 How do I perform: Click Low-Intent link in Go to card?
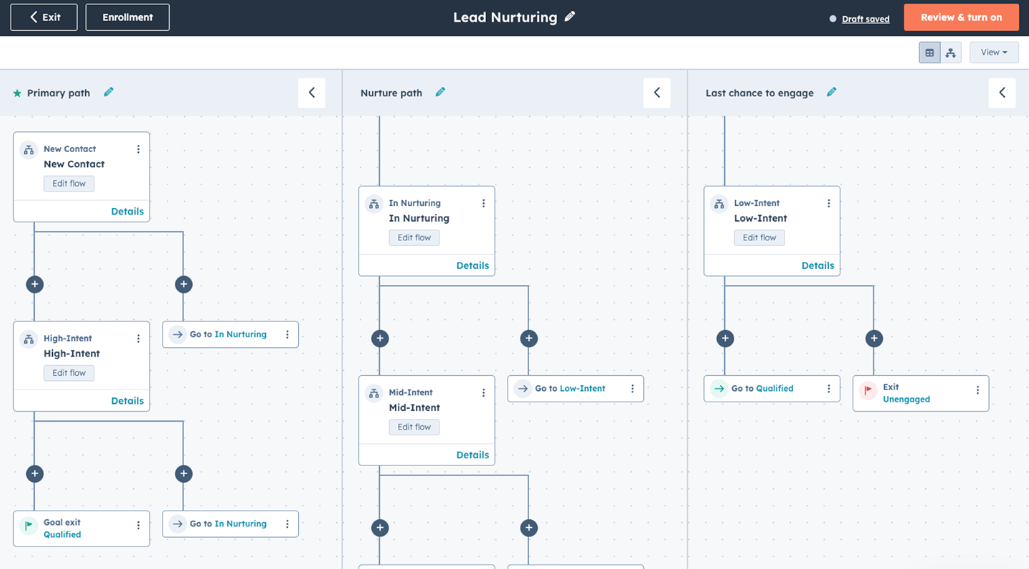coord(583,389)
